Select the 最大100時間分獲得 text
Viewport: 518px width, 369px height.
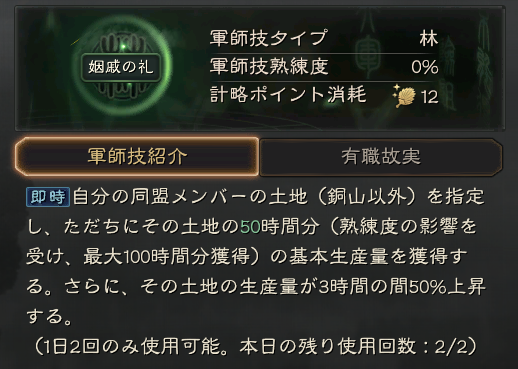[167, 257]
